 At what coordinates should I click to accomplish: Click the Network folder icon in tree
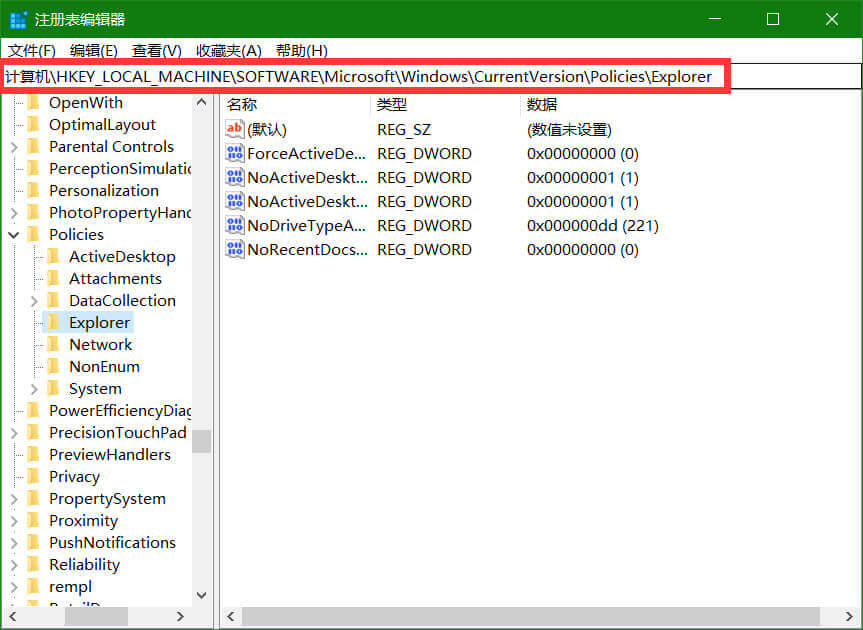[x=54, y=345]
